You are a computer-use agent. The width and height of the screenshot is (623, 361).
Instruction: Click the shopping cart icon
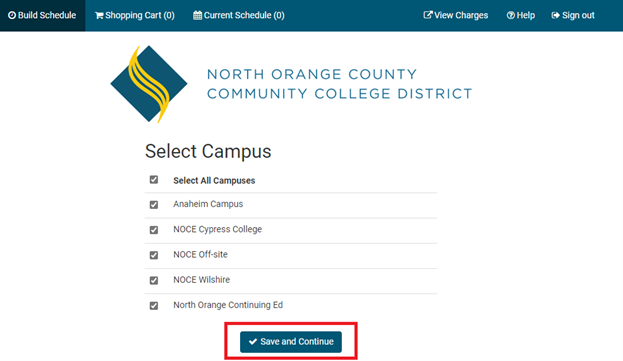[x=99, y=15]
